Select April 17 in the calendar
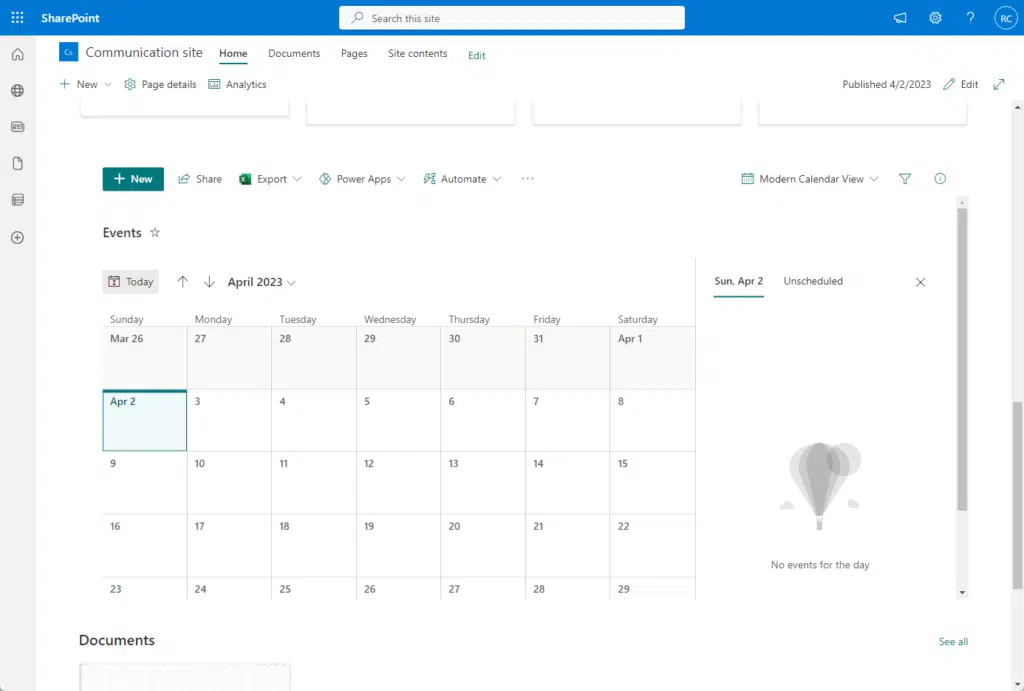Screen dimensions: 1024x691 [x=229, y=545]
